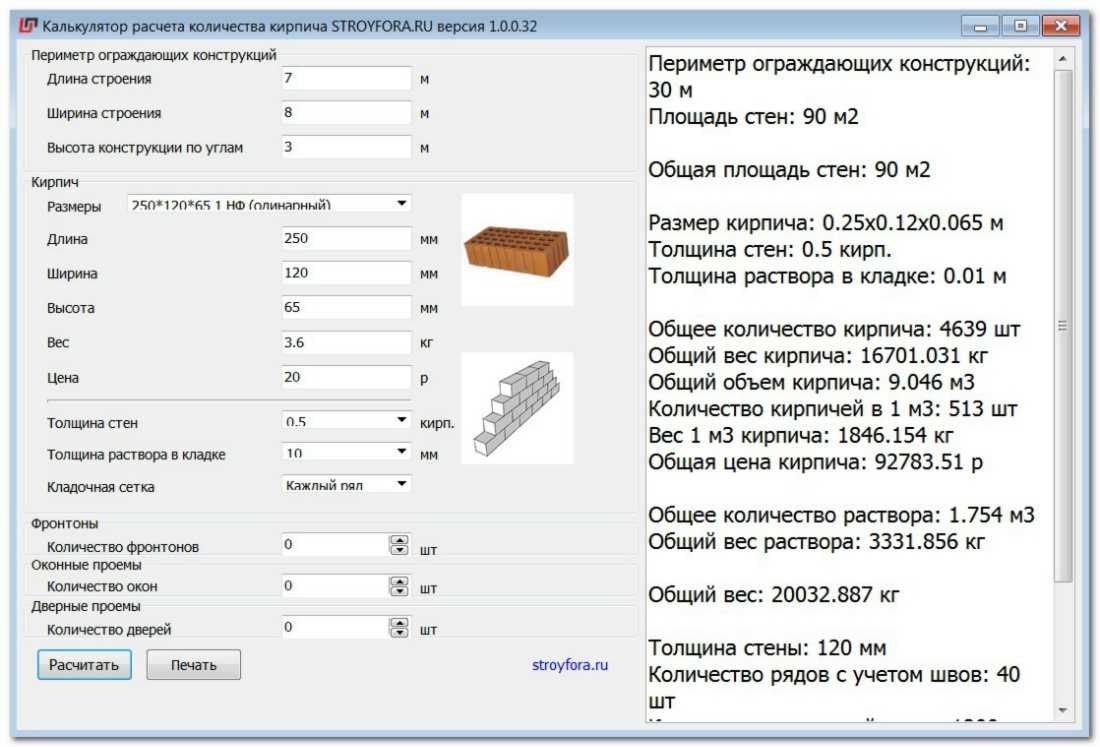
Task: Click the result line 'Общее количество раствора: 1.754 м3'
Action: click(x=841, y=515)
